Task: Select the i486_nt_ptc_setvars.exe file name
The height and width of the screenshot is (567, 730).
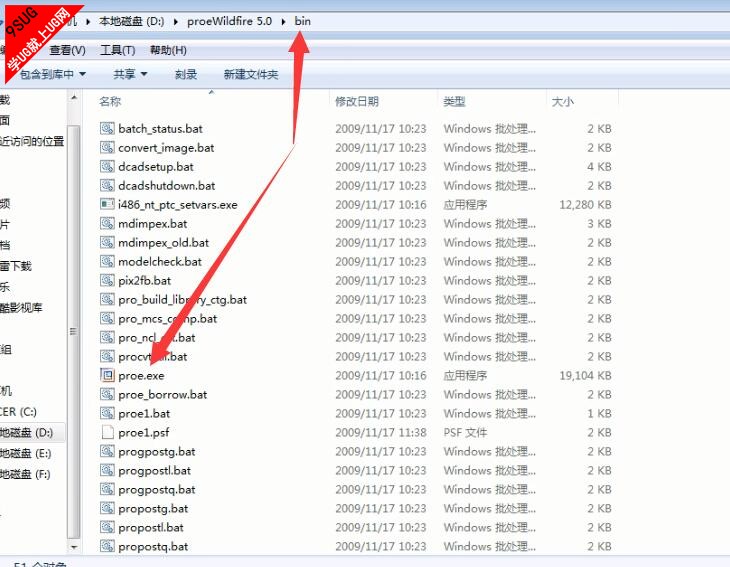Action: point(178,204)
